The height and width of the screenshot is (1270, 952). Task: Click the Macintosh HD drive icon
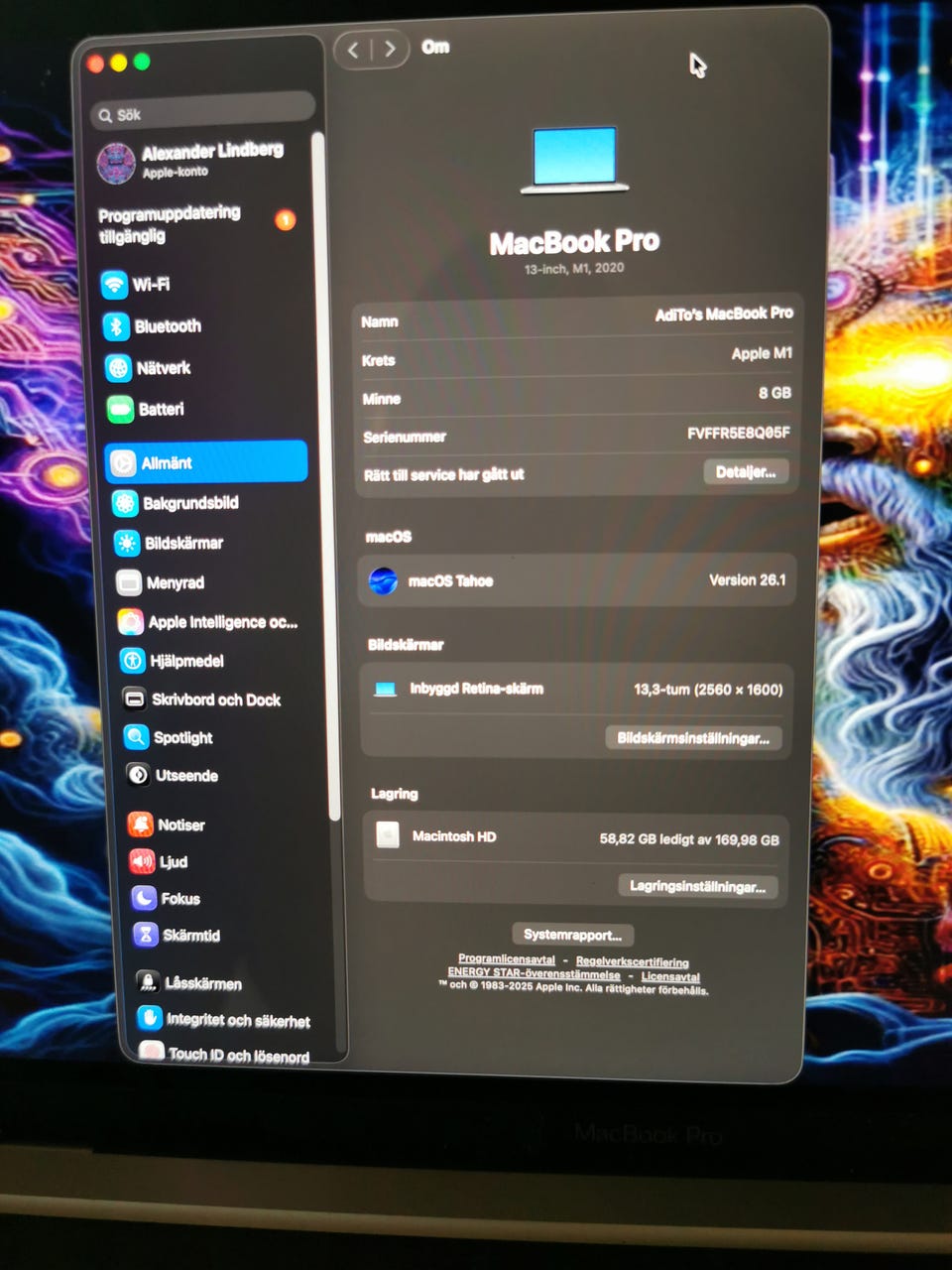388,835
